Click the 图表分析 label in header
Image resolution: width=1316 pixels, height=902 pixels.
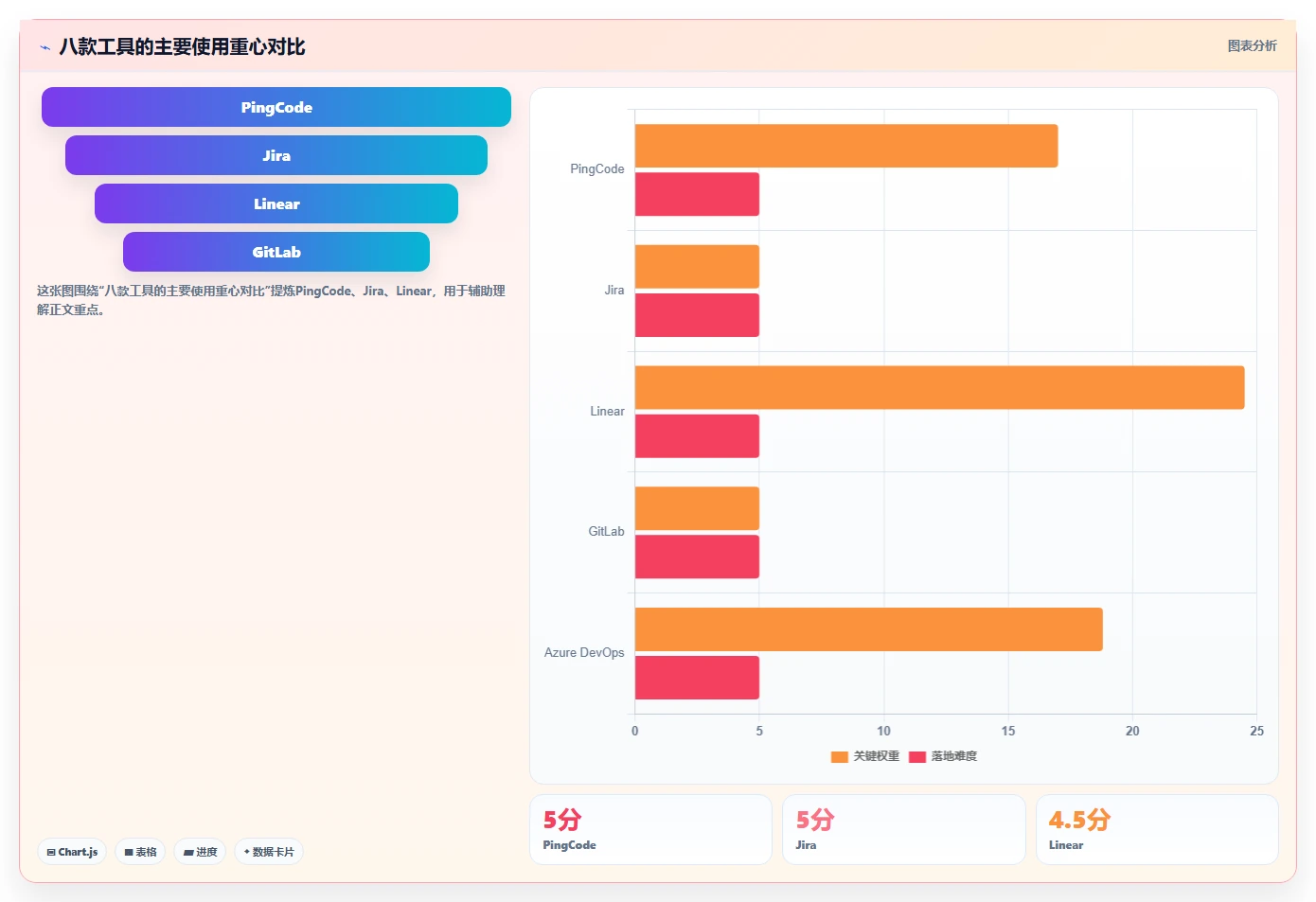point(1252,45)
